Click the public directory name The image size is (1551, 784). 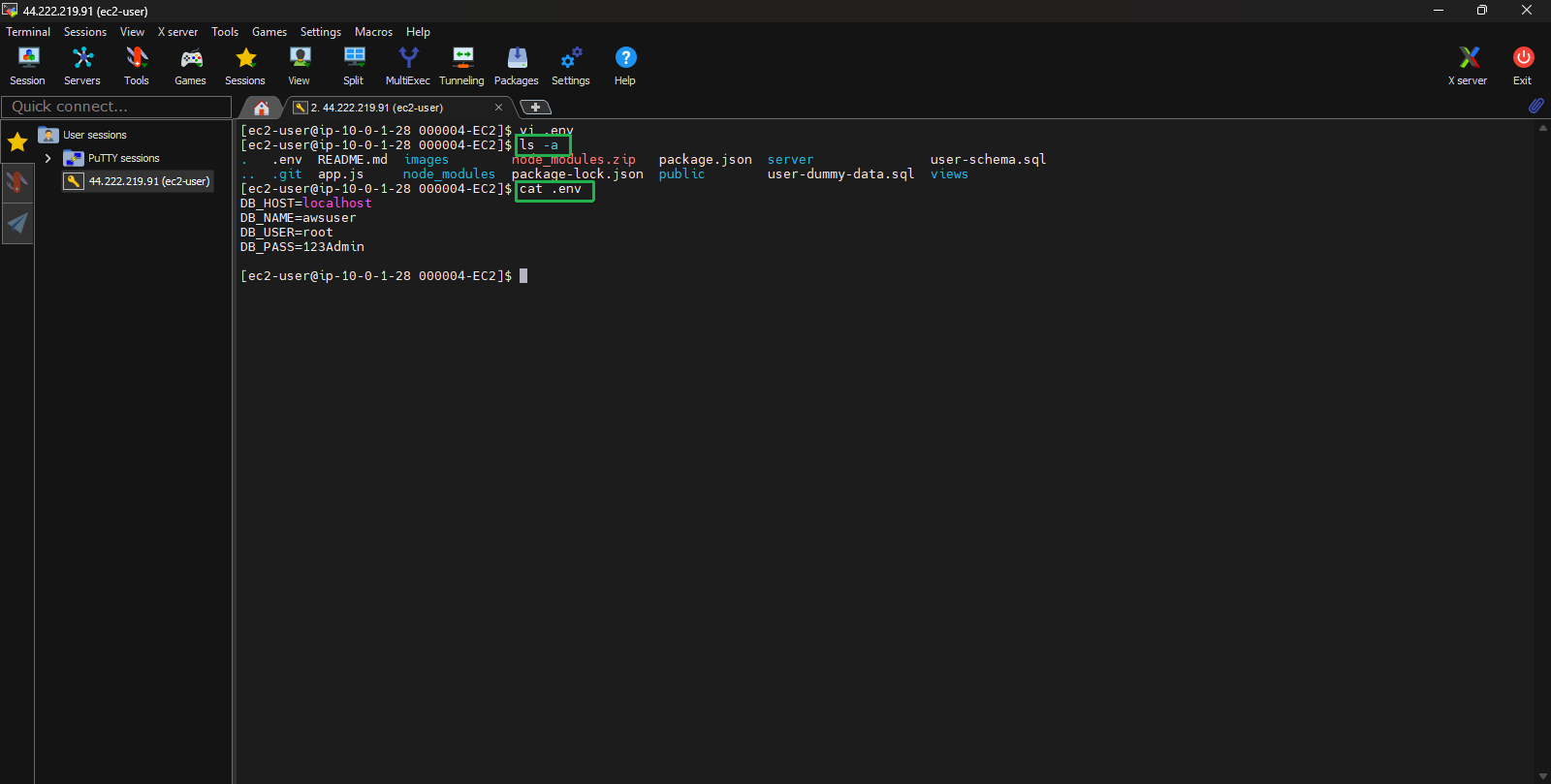[681, 174]
